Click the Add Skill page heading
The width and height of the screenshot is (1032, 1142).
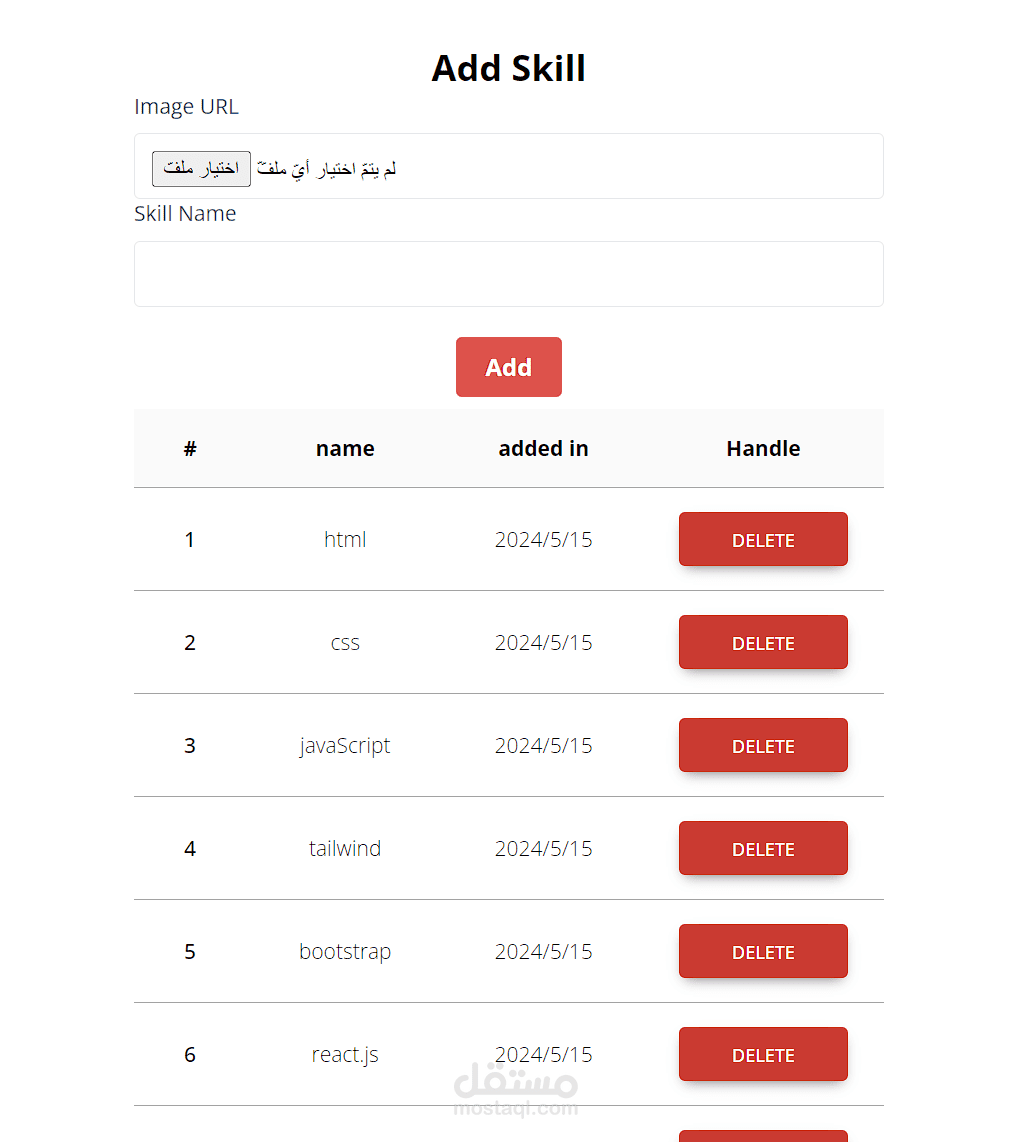coord(508,68)
